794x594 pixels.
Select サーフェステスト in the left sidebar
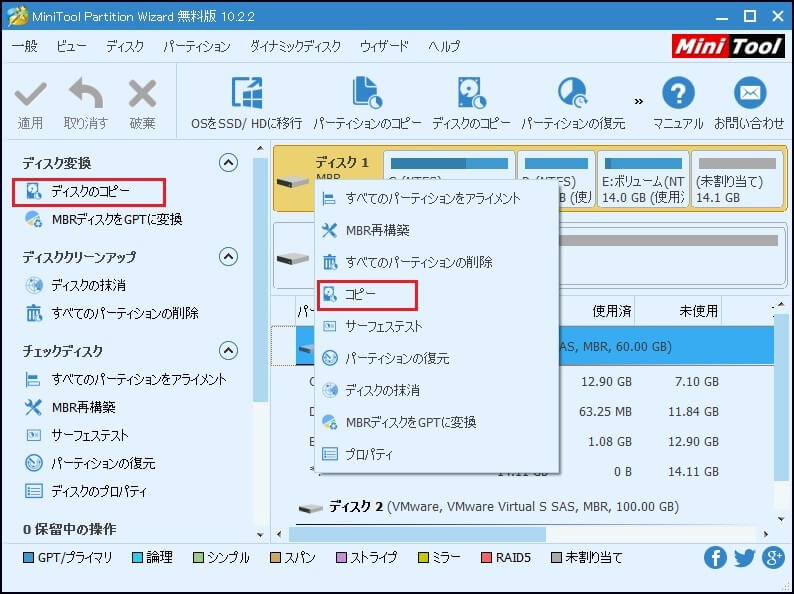tap(76, 435)
